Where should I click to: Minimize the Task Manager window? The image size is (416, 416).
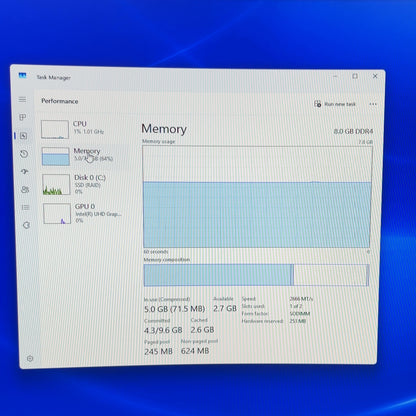(335, 76)
